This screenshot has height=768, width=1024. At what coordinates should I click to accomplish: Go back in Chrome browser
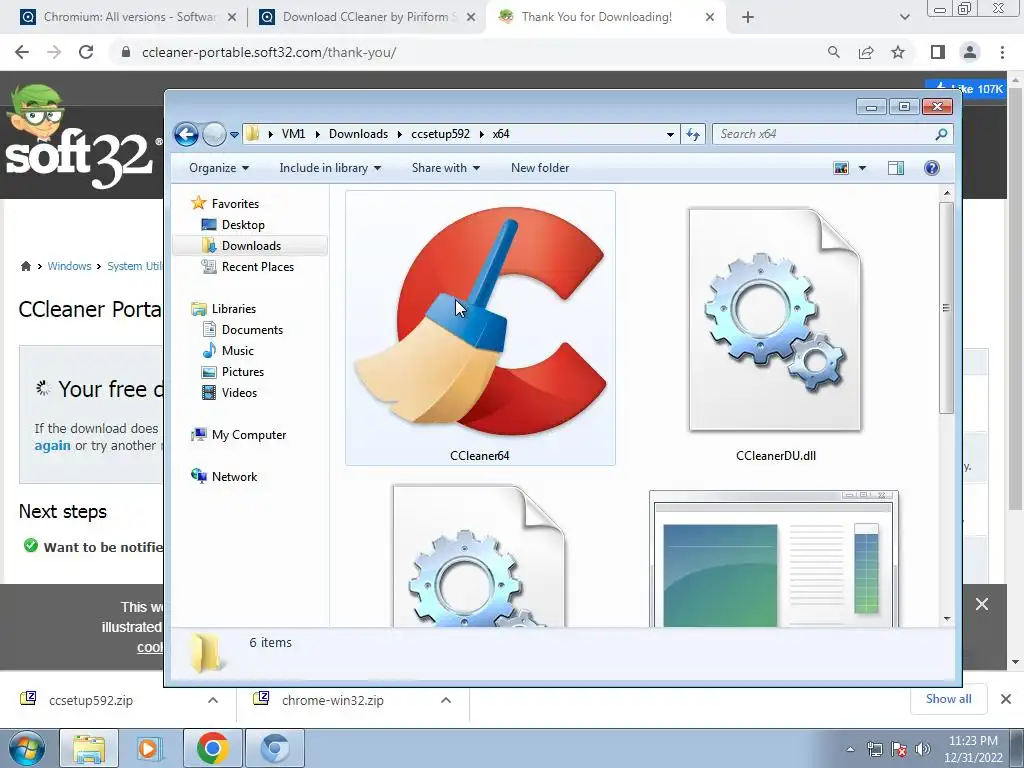coord(22,52)
